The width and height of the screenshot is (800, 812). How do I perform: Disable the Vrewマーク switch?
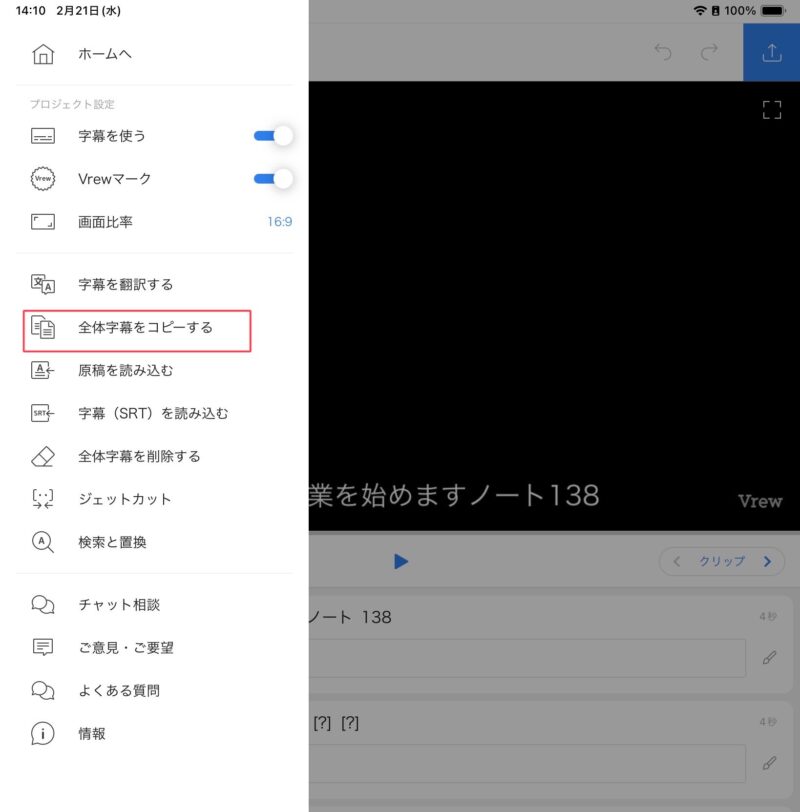pos(273,179)
